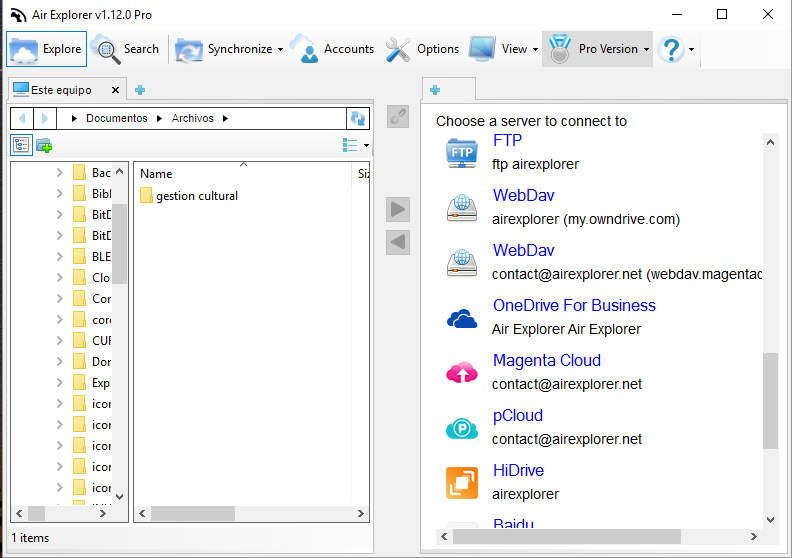The height and width of the screenshot is (558, 792).
Task: Open the Explore view
Action: point(46,49)
